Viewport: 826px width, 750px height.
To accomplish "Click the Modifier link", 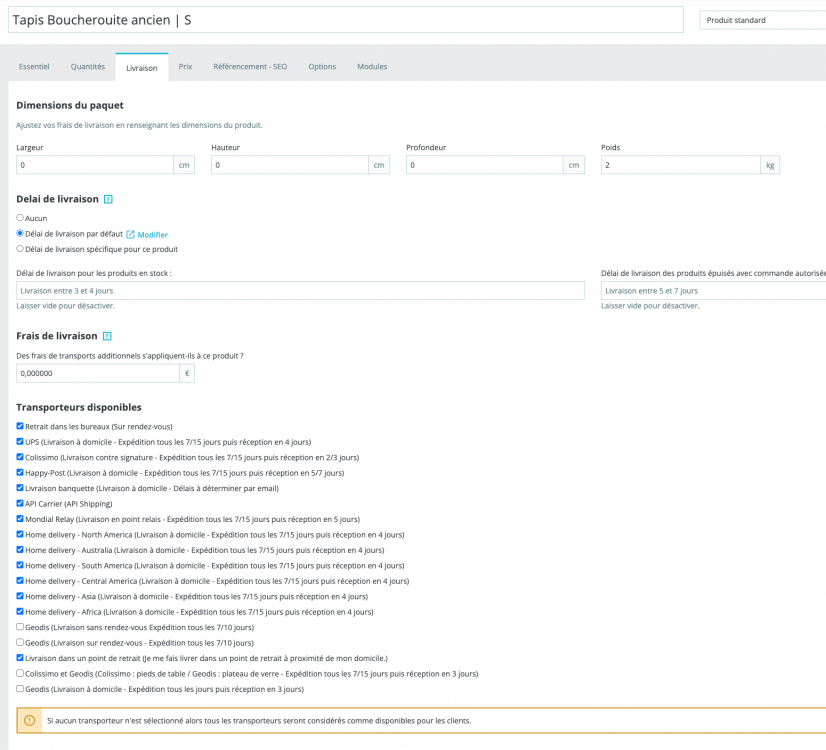I will 153,235.
